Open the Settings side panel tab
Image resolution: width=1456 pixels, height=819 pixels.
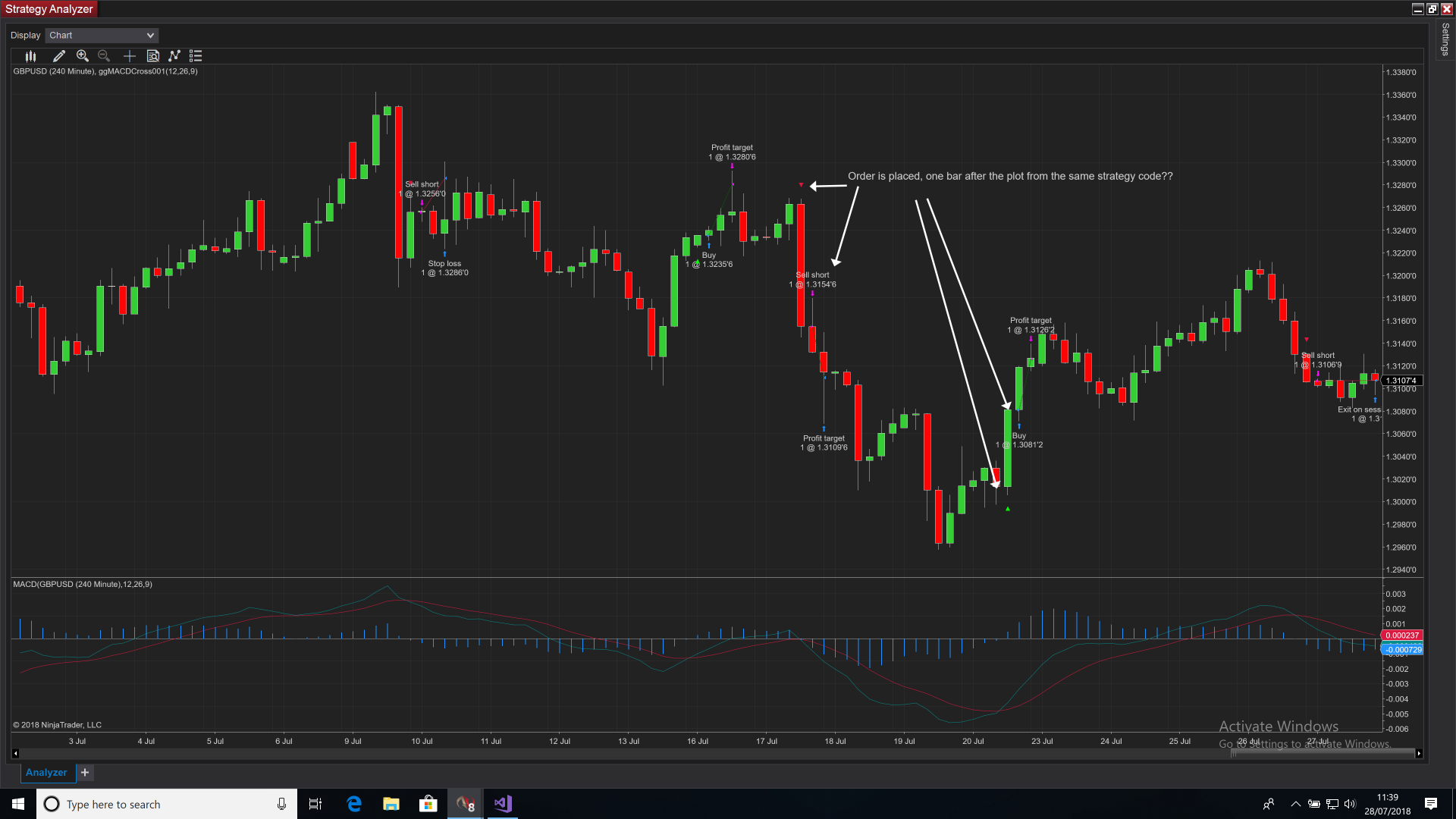[1445, 39]
